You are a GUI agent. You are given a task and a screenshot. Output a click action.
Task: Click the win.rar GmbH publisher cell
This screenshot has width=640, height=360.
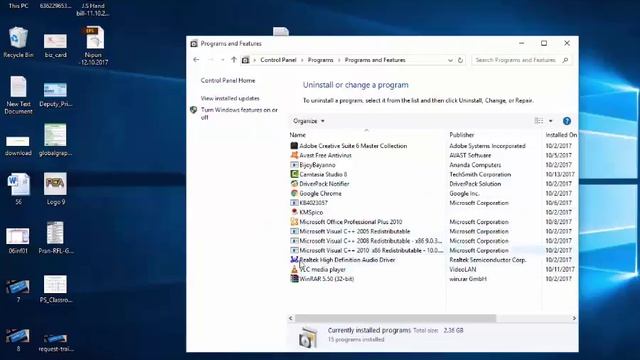pos(468,279)
